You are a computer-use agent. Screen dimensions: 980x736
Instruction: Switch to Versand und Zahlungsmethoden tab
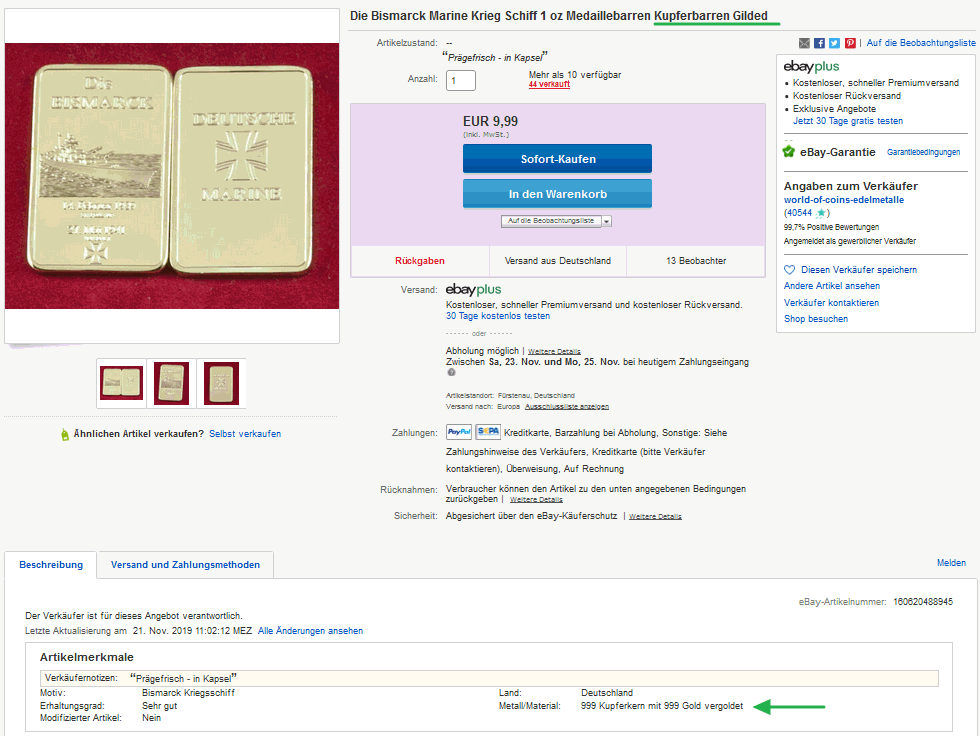[185, 565]
